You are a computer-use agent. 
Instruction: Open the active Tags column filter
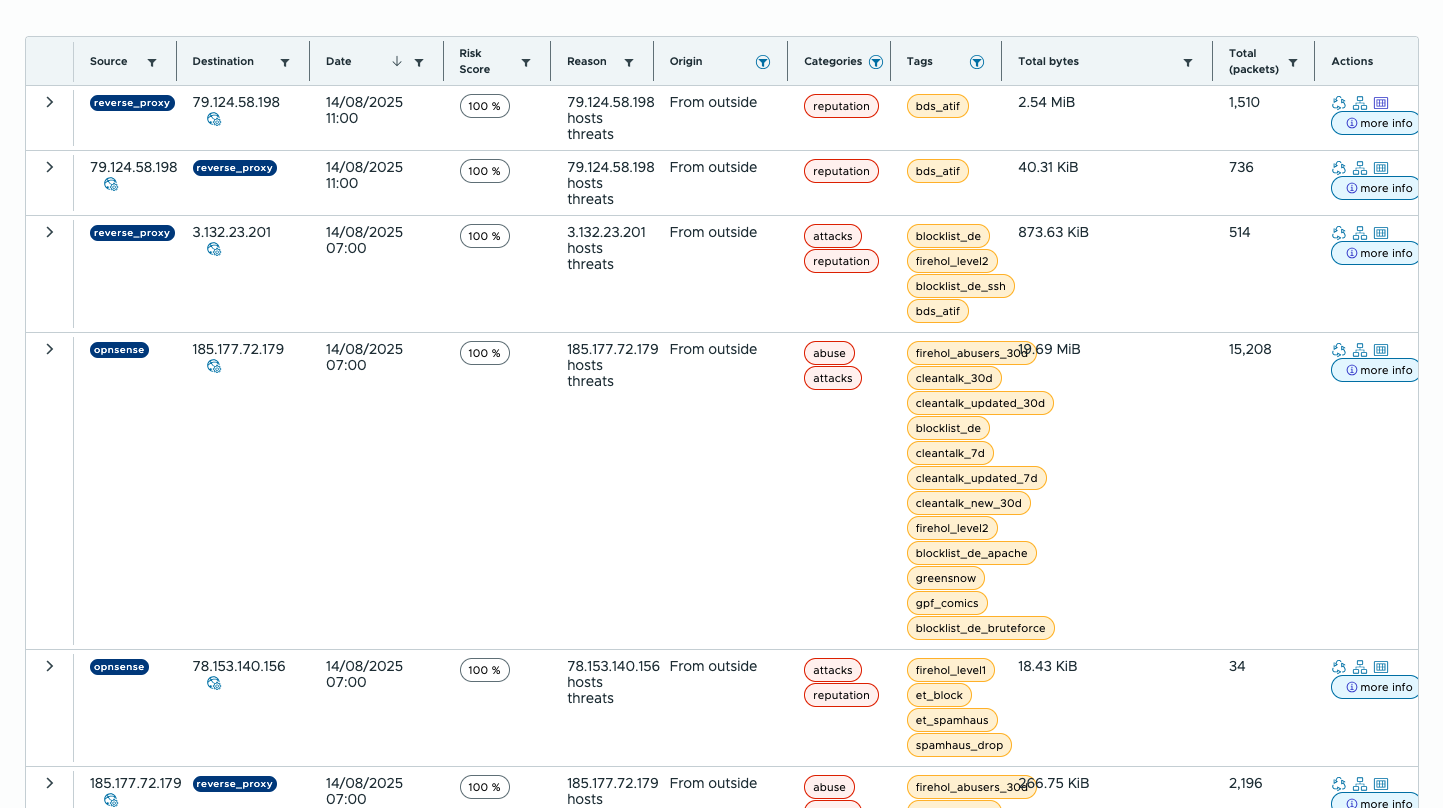pos(977,62)
